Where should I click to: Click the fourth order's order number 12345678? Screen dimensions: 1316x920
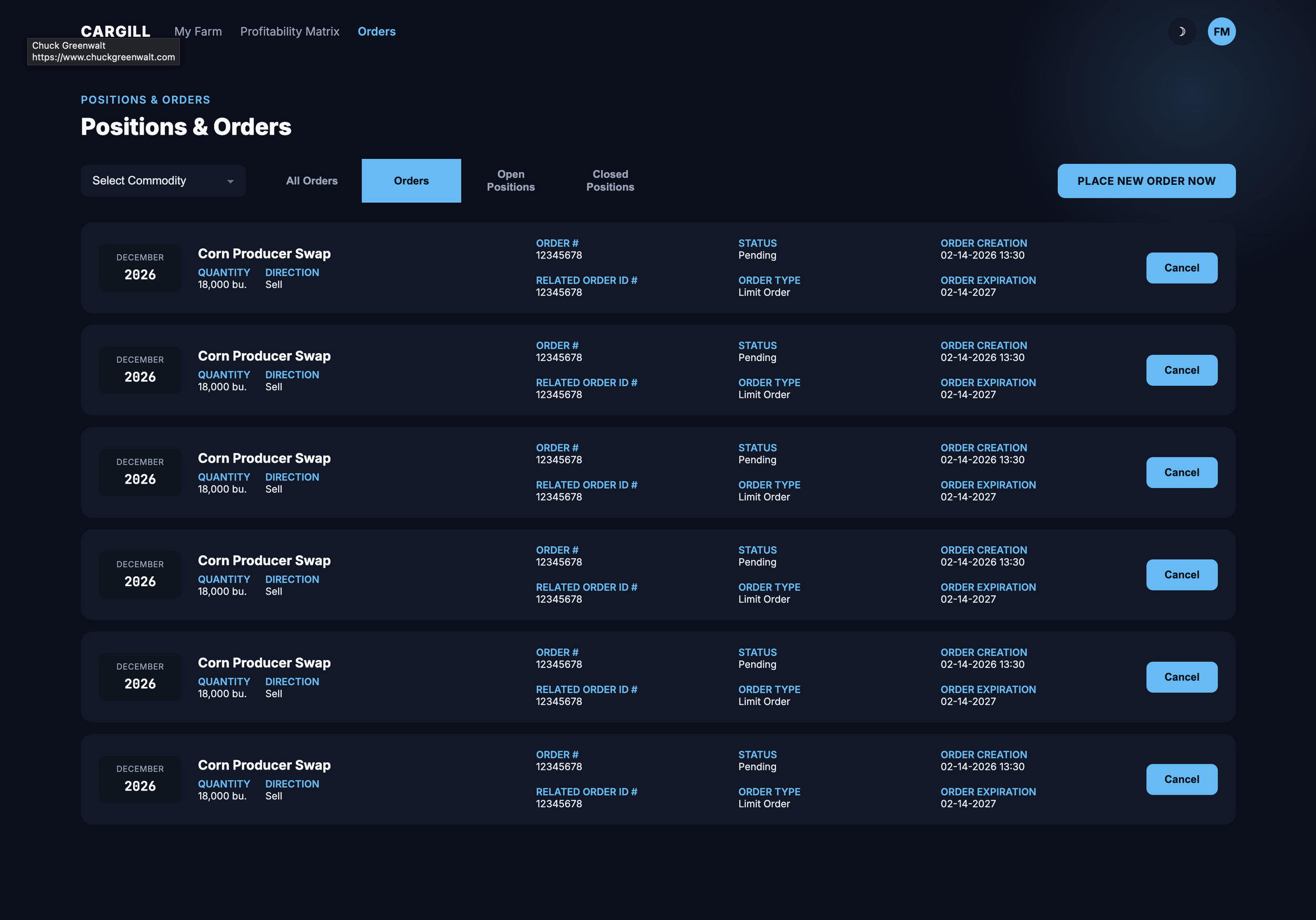click(559, 562)
